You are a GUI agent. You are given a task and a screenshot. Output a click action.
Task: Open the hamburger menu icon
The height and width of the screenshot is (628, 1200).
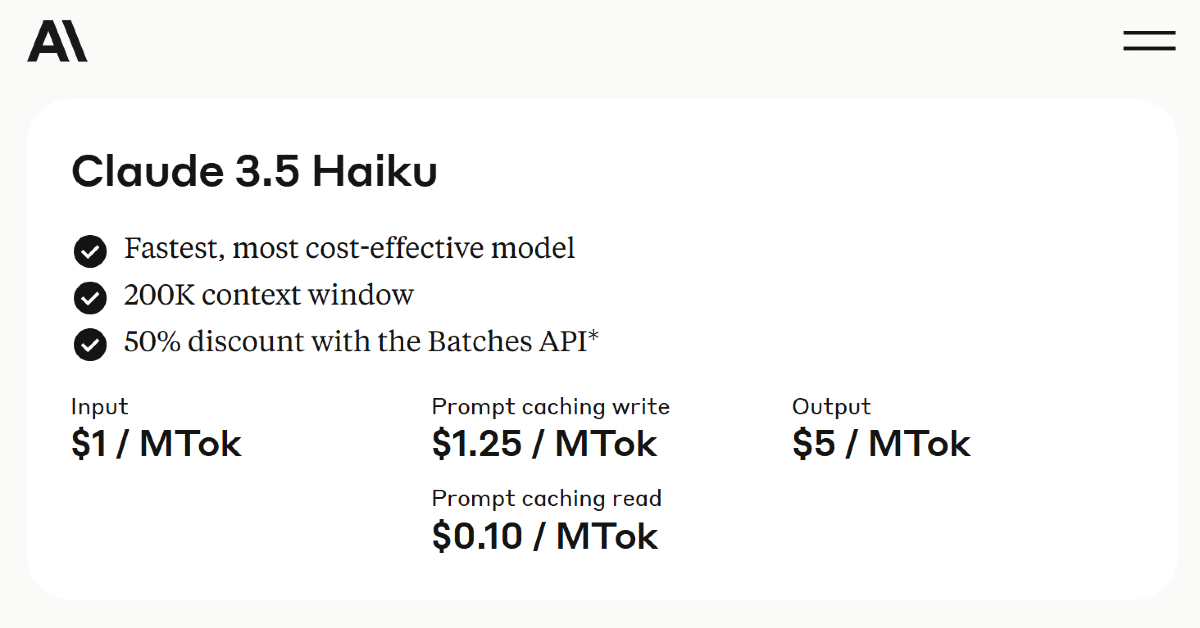[1149, 41]
